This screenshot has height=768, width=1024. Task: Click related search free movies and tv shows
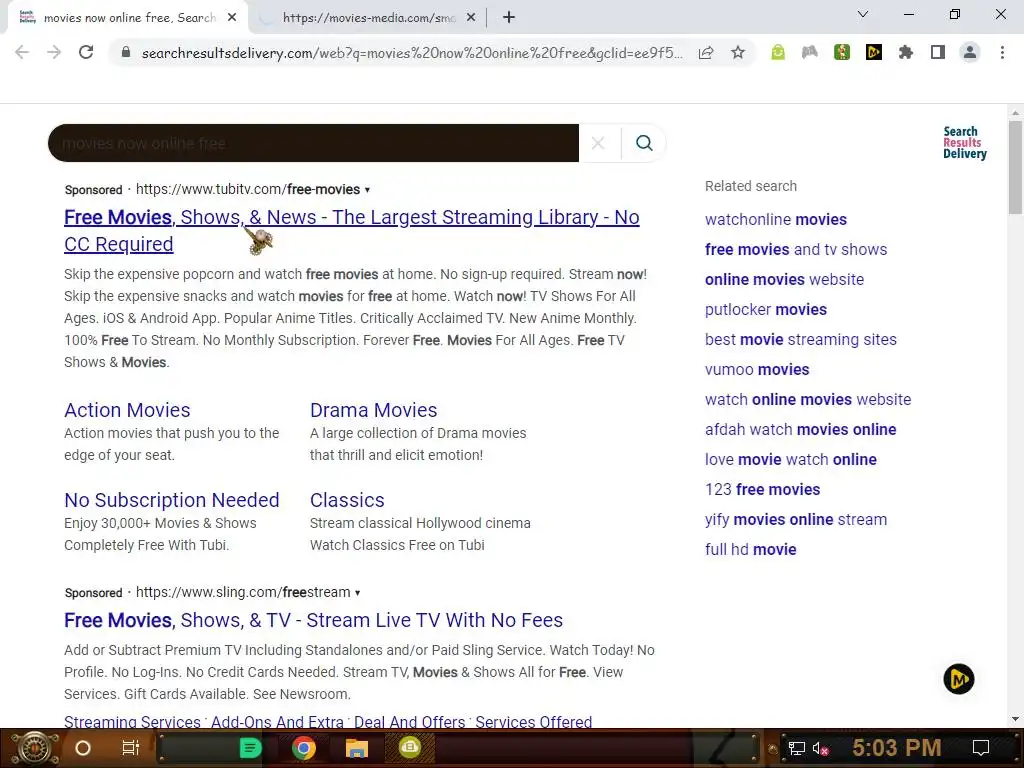coord(796,249)
